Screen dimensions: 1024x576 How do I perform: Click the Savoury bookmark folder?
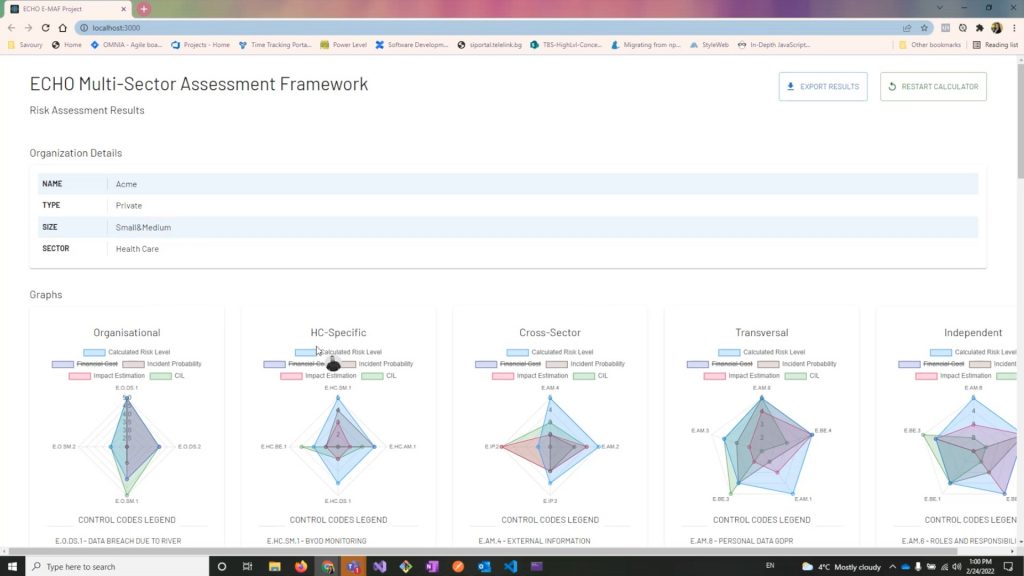25,45
